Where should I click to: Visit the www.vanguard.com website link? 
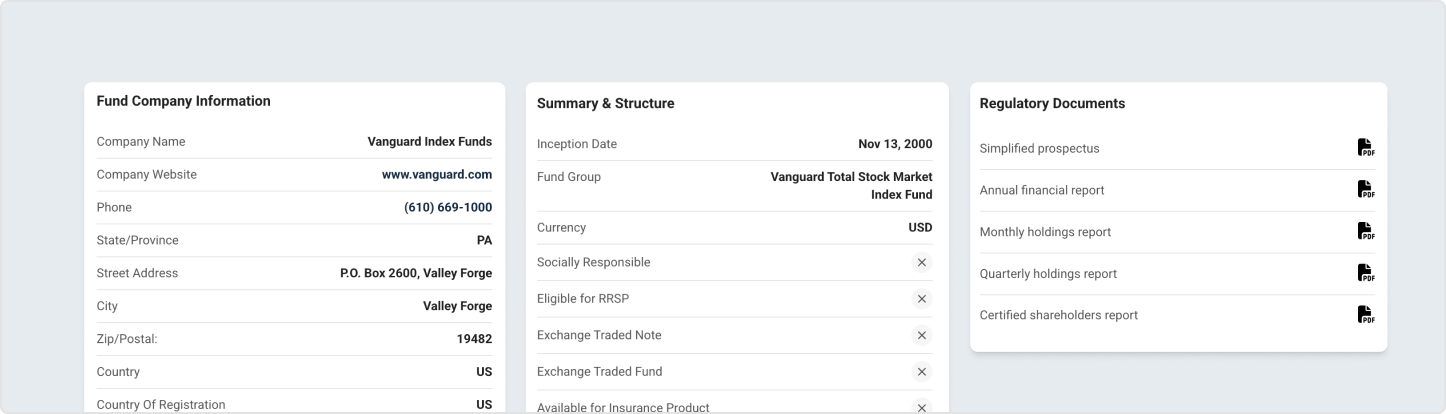(437, 175)
